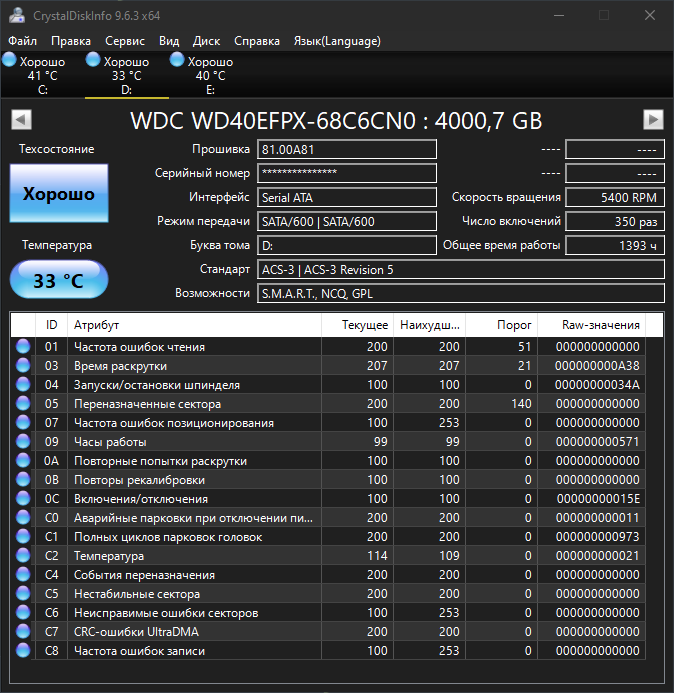
Task: Click status orb for attribute 09 power-on hours
Action: tap(23, 442)
